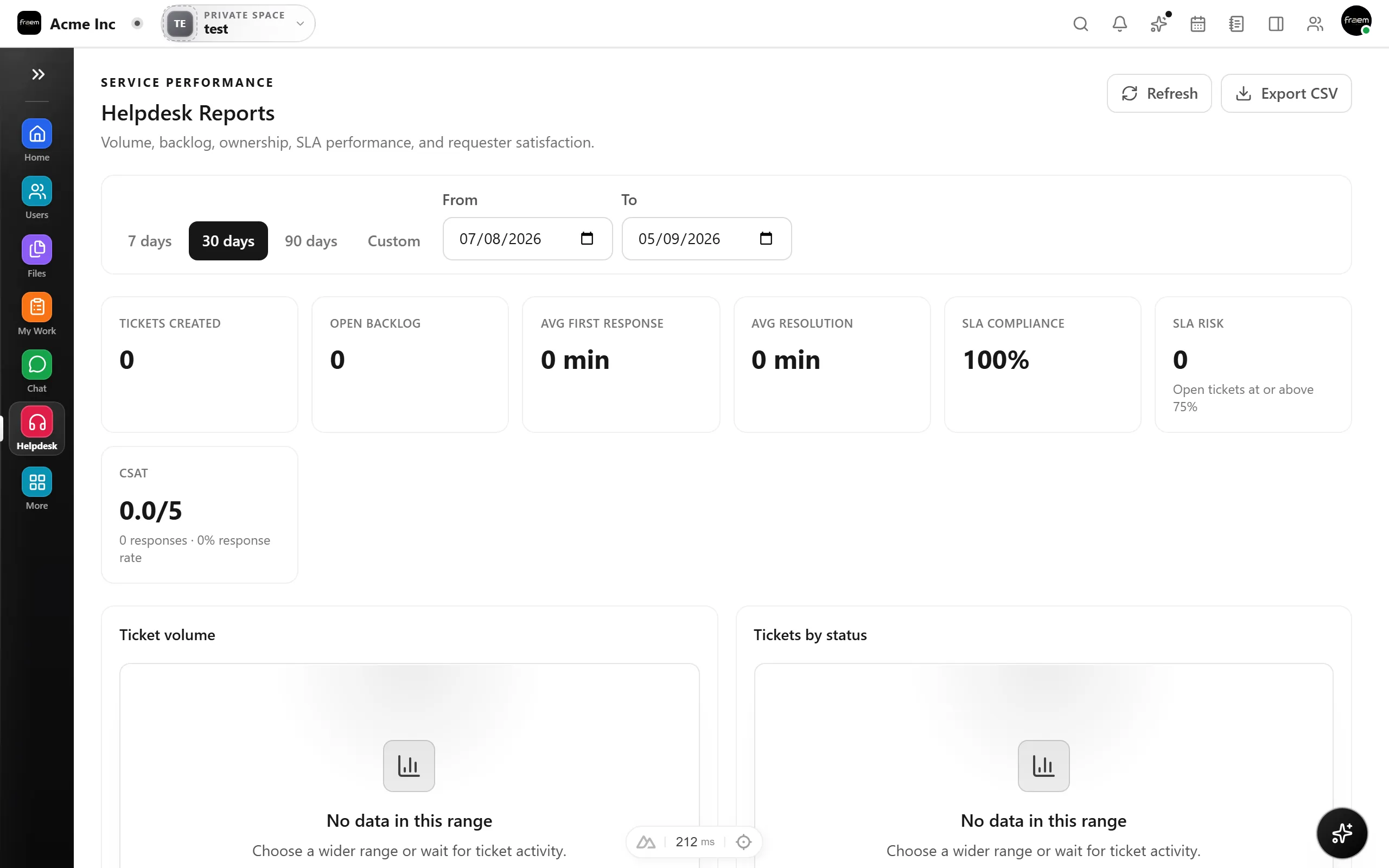Open the calendar icon in top bar
The width and height of the screenshot is (1389, 868).
1197,24
